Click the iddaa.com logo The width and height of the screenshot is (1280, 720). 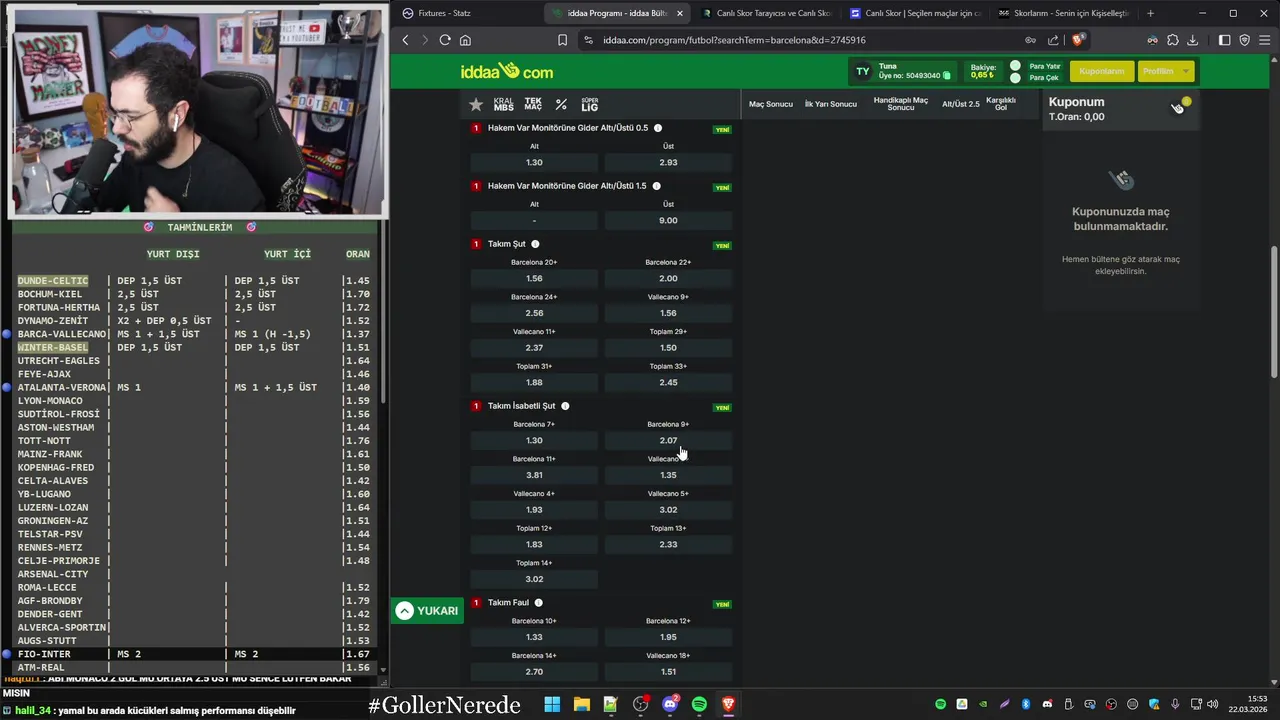click(x=507, y=71)
